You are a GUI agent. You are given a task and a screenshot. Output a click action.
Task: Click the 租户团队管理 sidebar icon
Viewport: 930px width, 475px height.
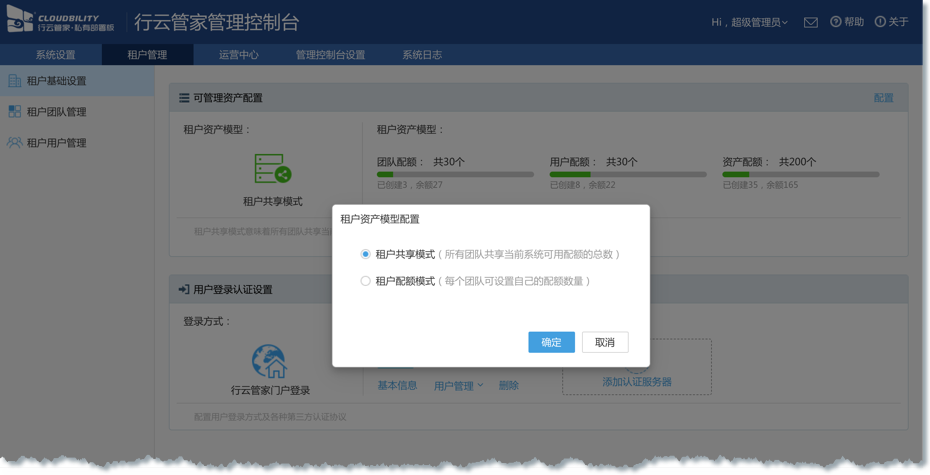pyautogui.click(x=14, y=112)
